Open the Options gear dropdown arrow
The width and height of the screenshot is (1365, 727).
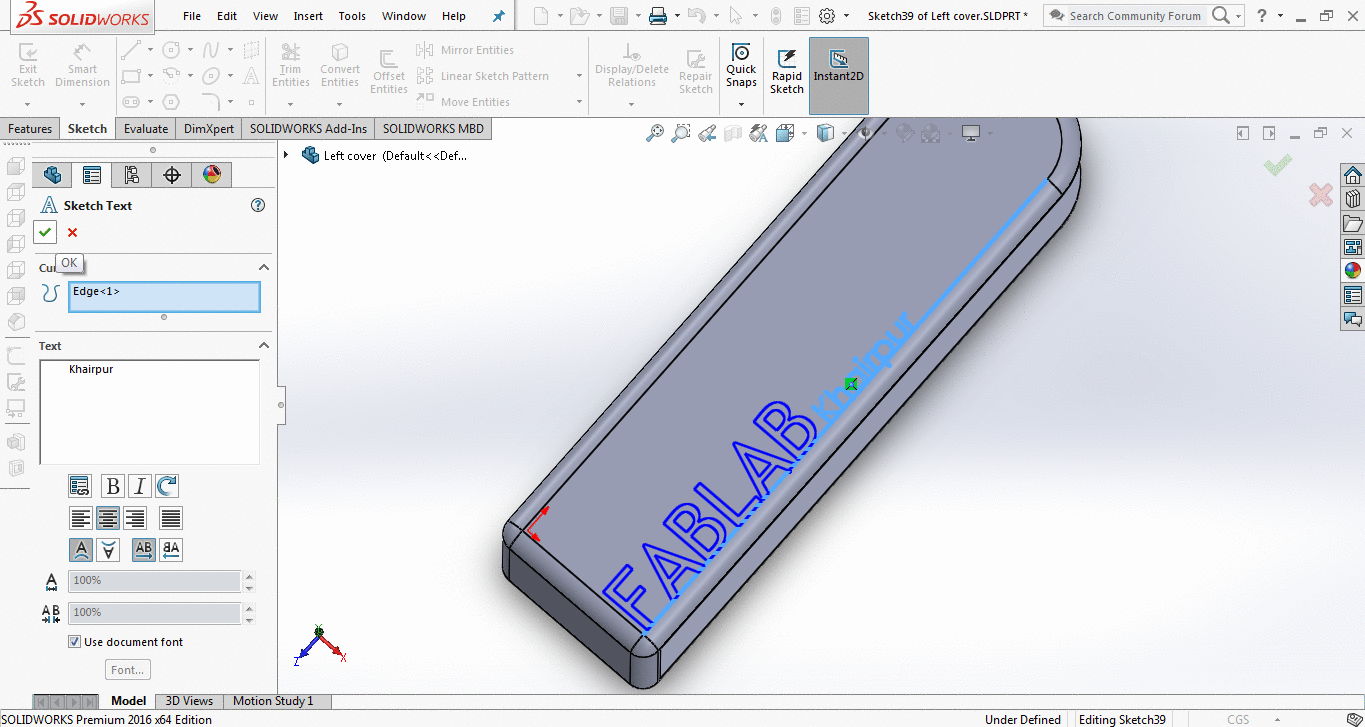847,16
